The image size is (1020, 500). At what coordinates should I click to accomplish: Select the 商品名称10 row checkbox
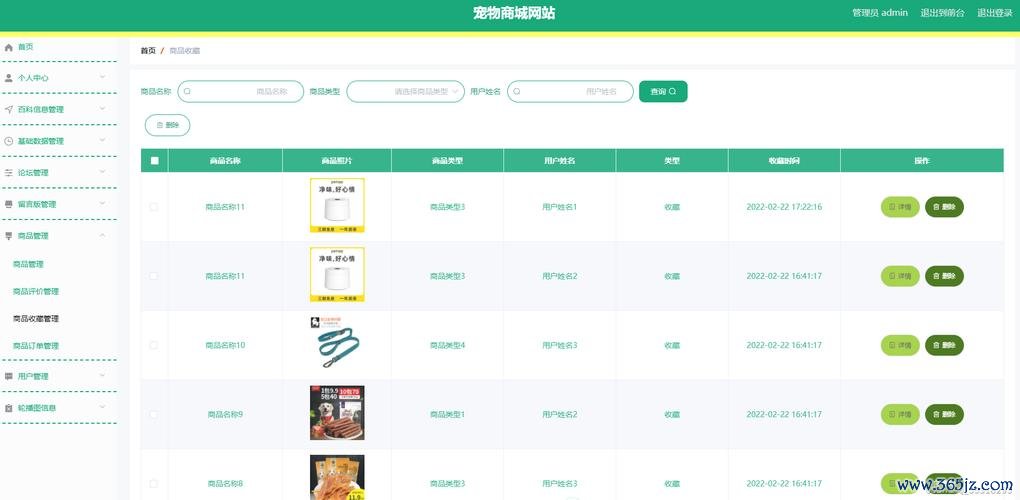[x=154, y=345]
